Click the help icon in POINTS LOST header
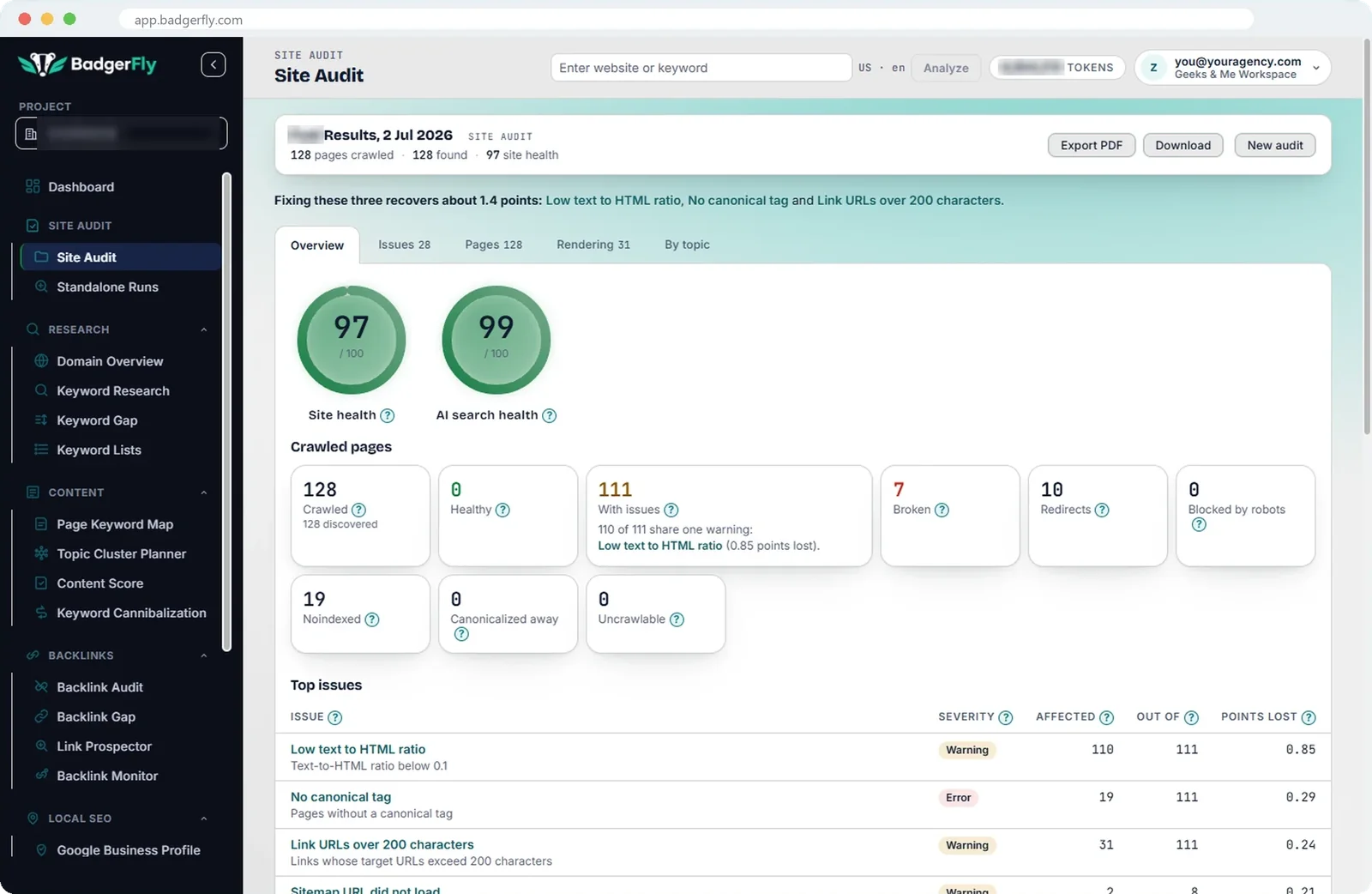The width and height of the screenshot is (1372, 894). point(1309,717)
